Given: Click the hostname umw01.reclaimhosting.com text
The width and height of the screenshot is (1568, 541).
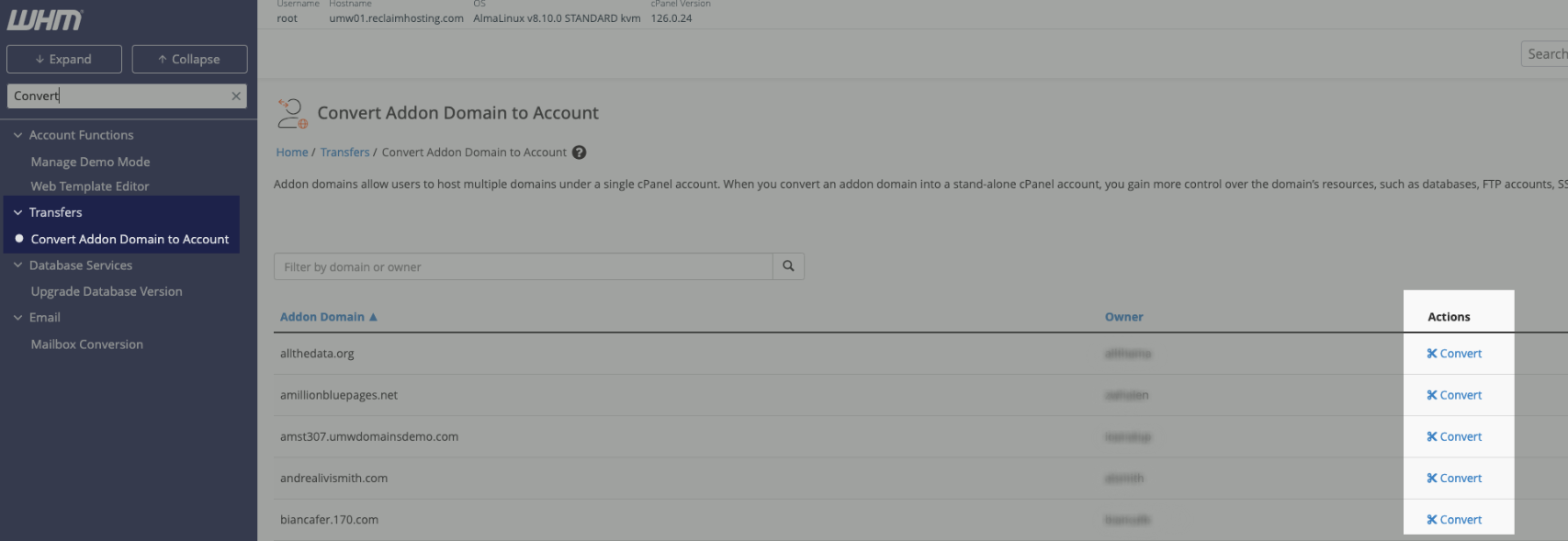Looking at the screenshot, I should click(396, 18).
